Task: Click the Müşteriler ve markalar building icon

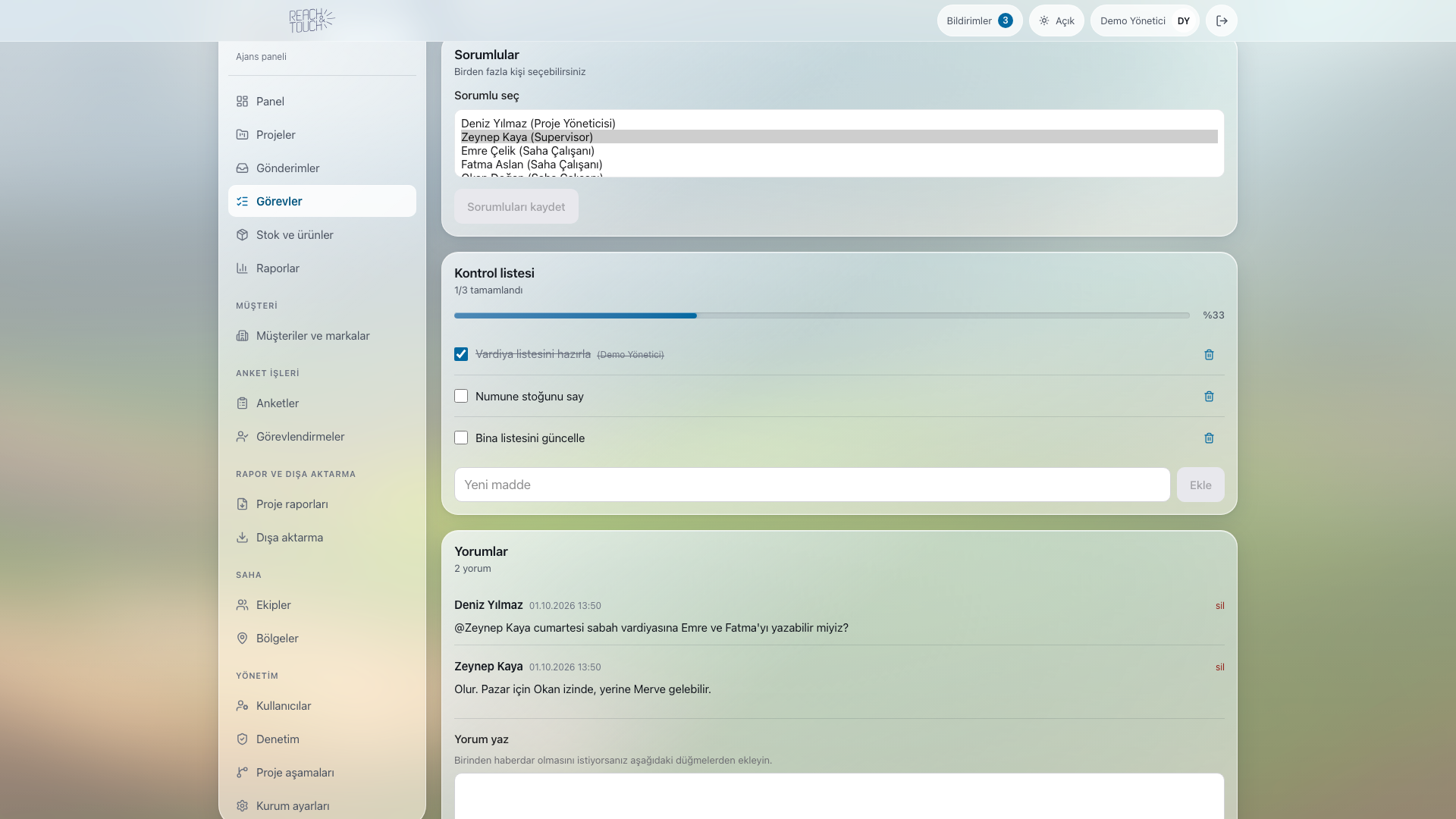Action: [x=242, y=335]
